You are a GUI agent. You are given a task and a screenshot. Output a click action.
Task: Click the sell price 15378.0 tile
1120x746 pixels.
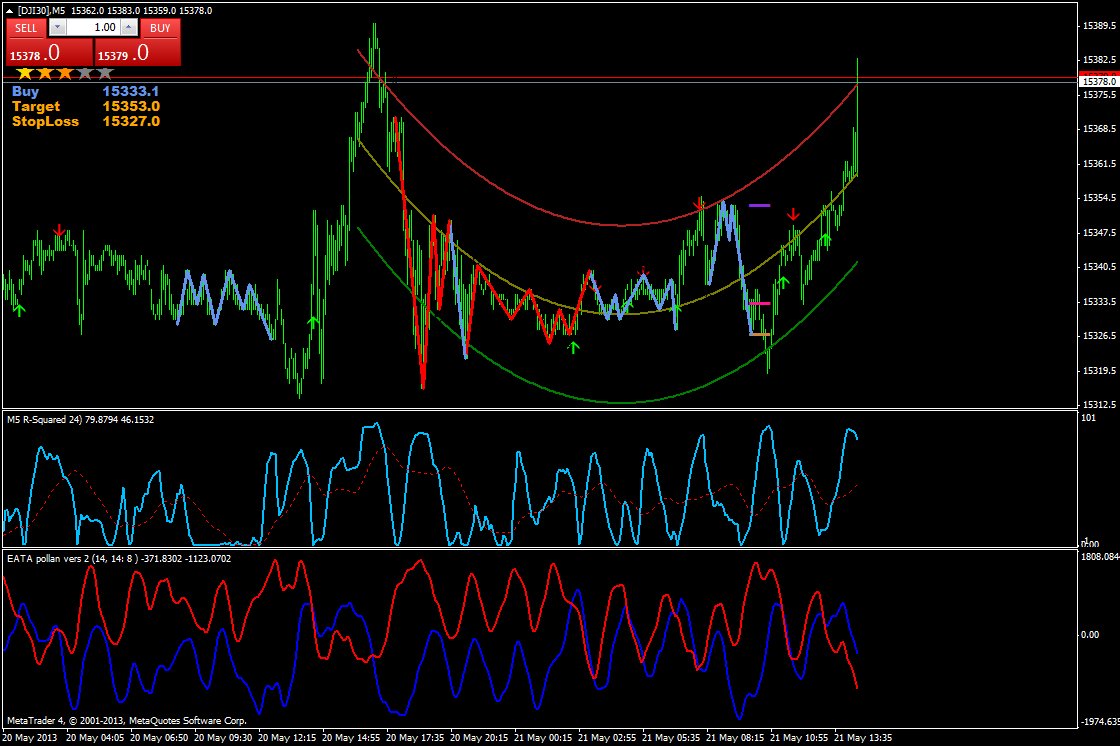(49, 53)
